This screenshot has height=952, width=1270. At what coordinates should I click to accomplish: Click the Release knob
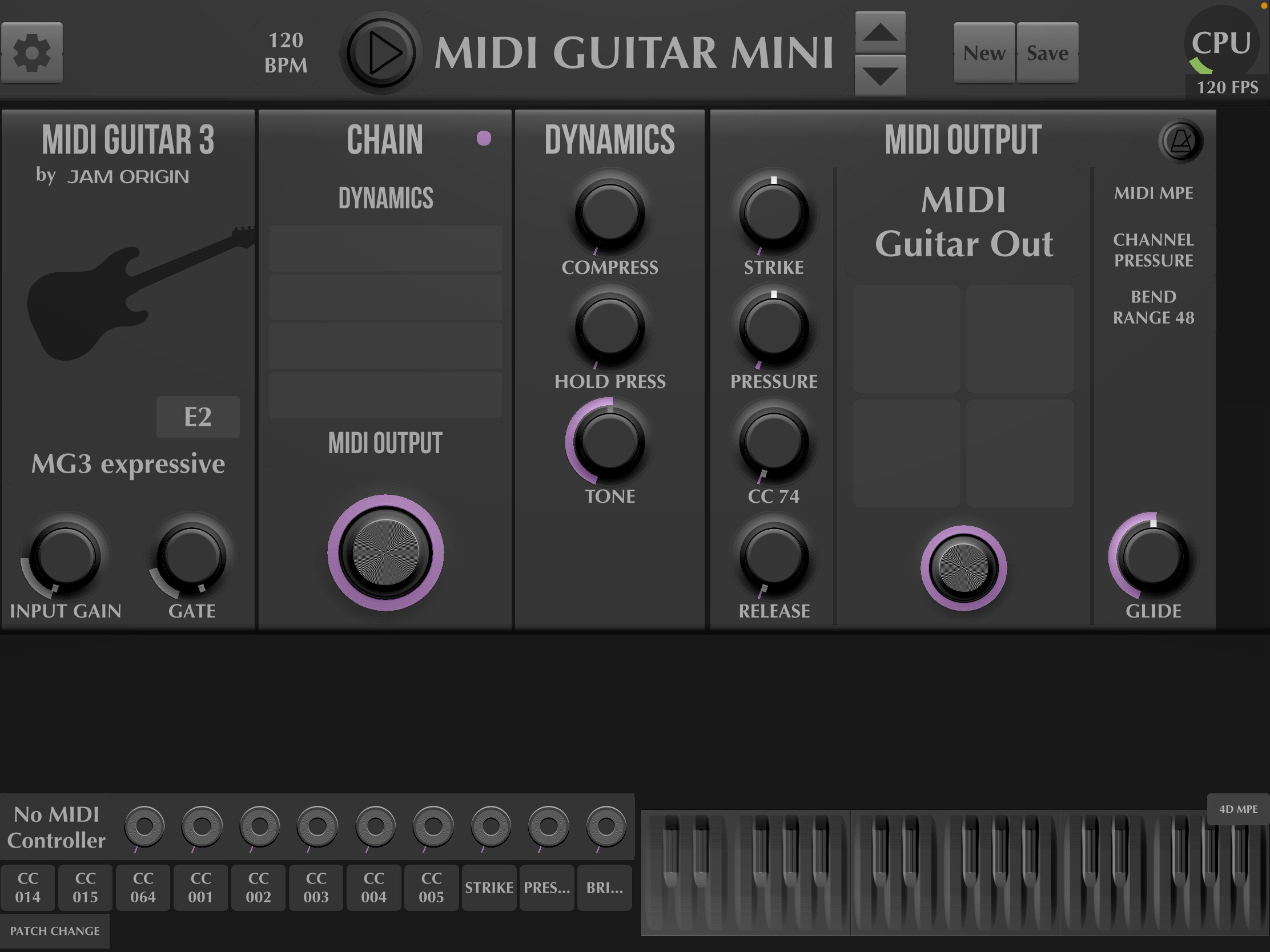(x=773, y=556)
